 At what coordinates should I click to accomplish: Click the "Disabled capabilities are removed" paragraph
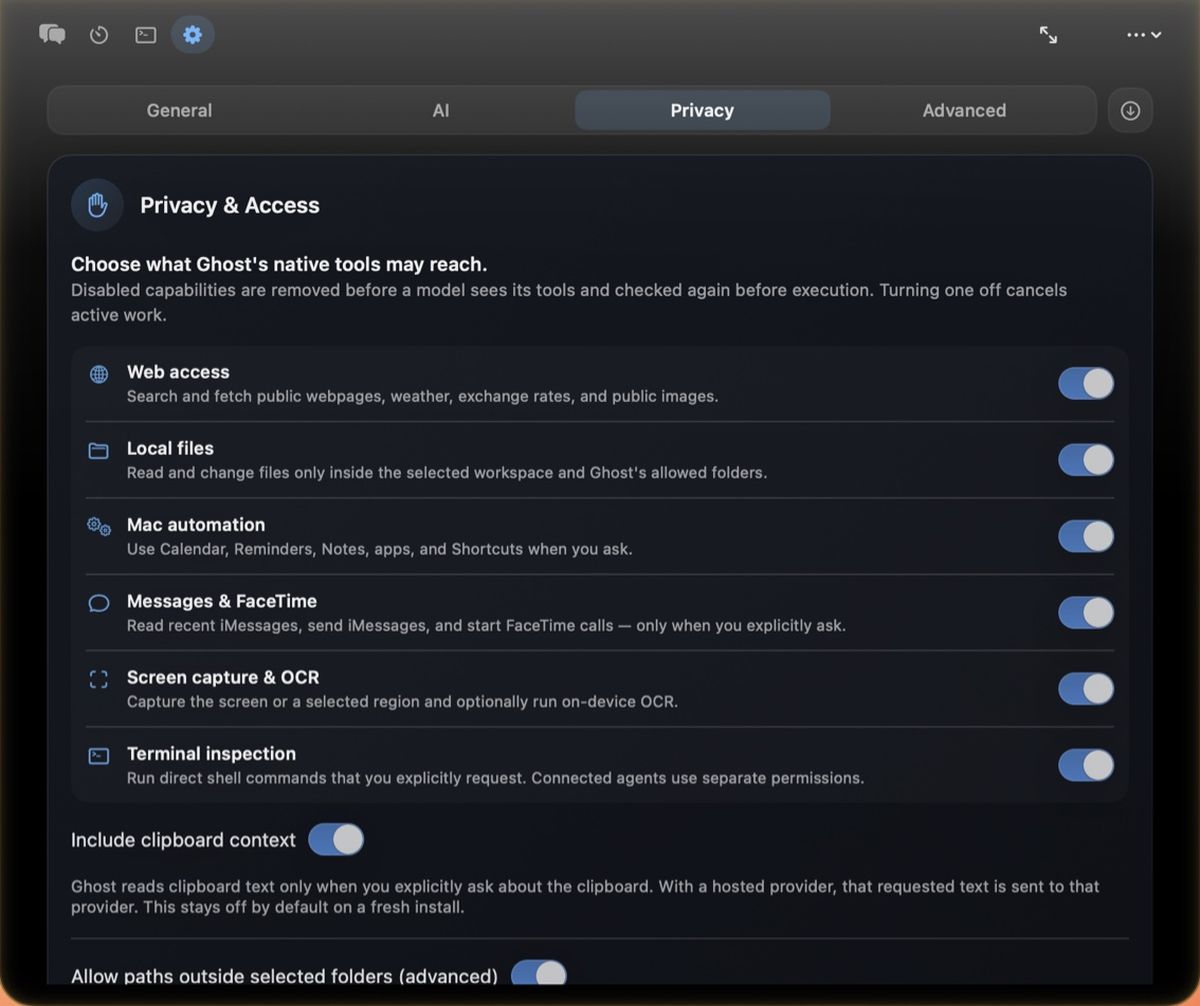569,302
